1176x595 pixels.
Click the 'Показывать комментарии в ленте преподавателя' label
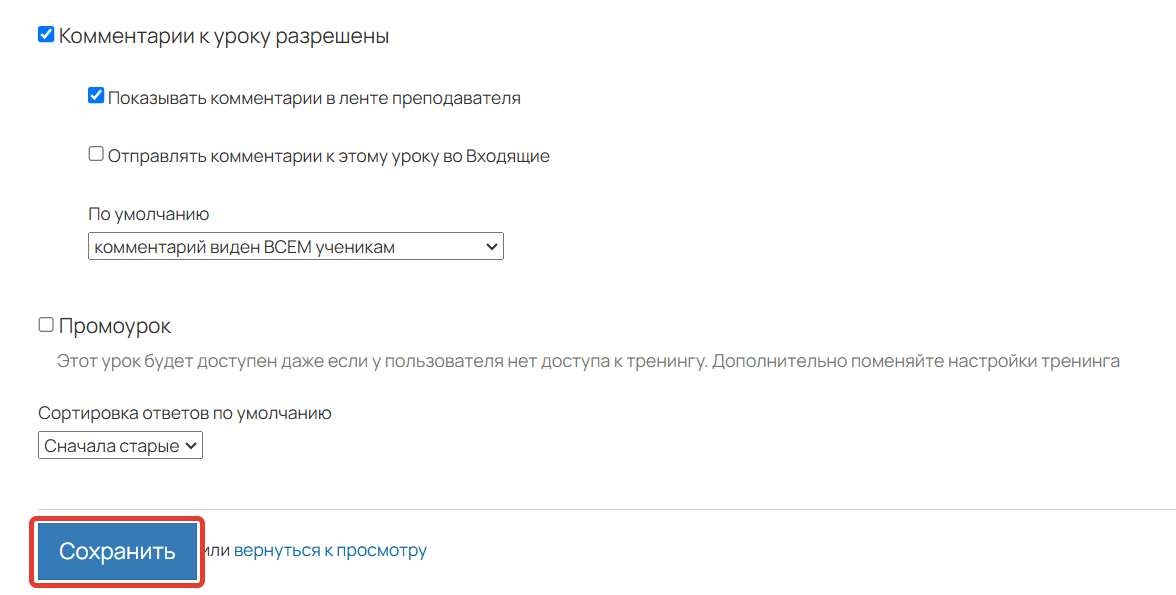314,98
